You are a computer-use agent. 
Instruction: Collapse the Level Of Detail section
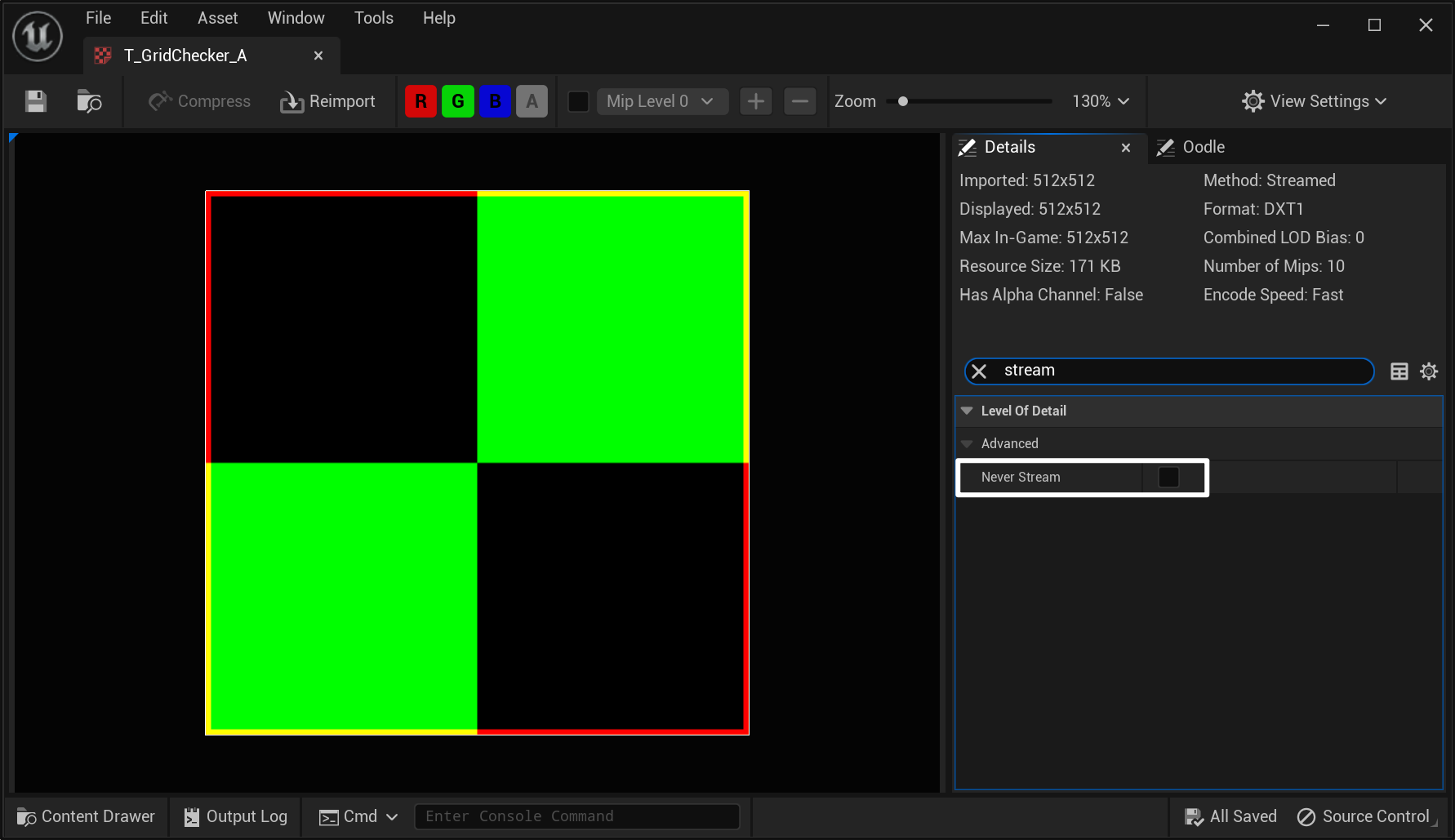[x=968, y=411]
